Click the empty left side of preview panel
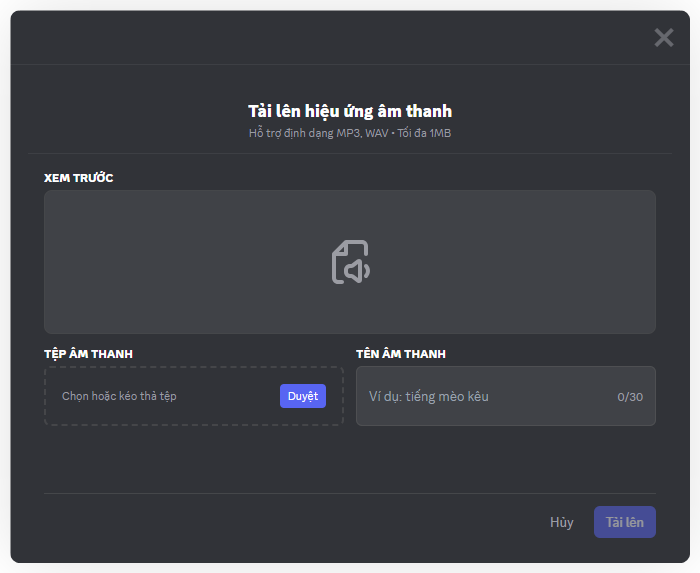This screenshot has height=573, width=700. click(x=150, y=262)
